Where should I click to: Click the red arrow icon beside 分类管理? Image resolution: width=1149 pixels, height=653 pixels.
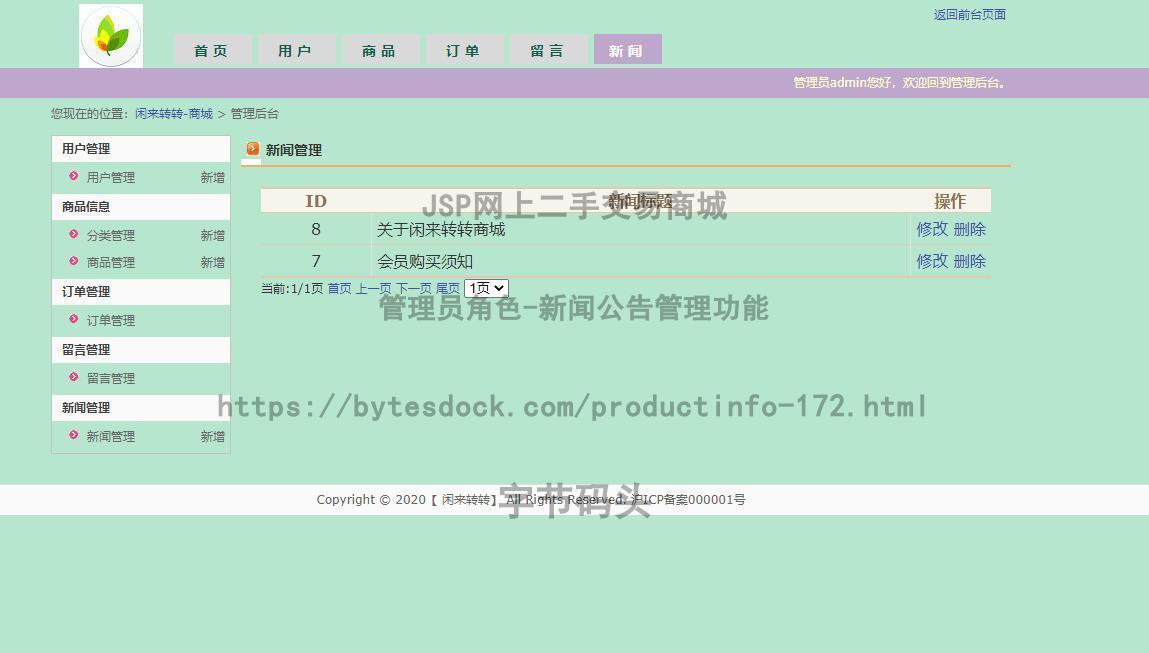[x=74, y=236]
